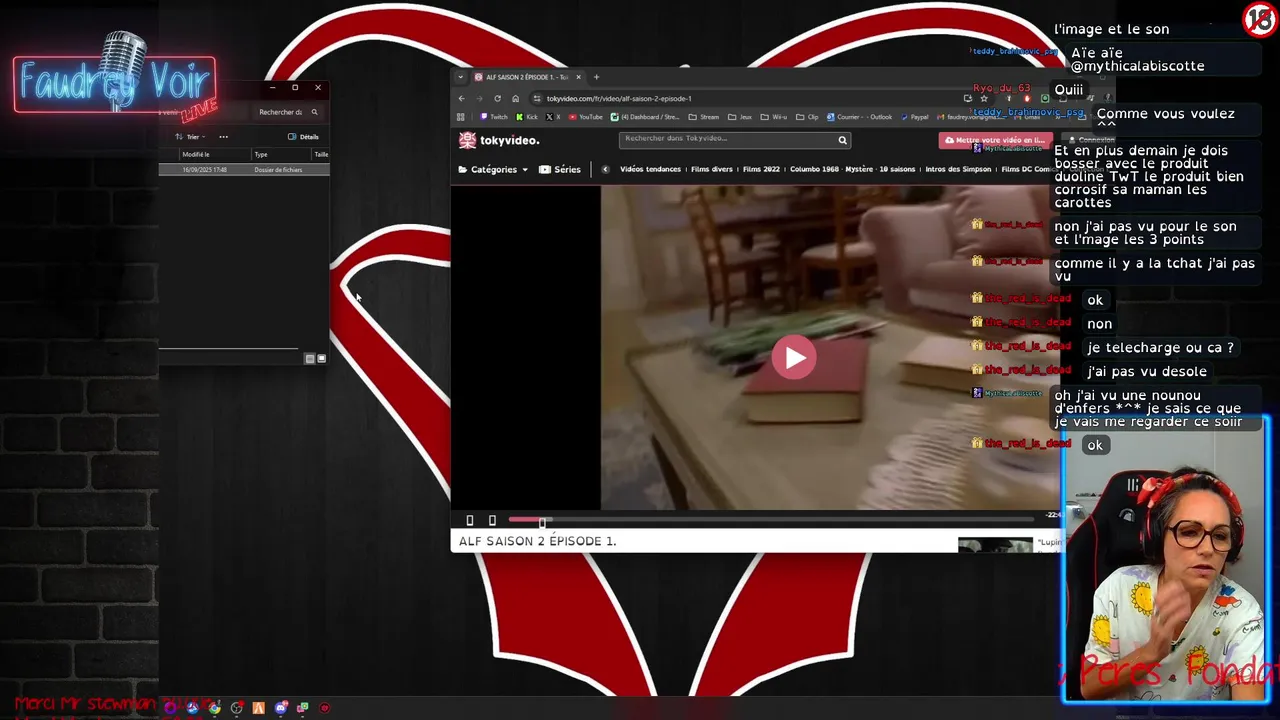Open the orange app icon in taskbar

click(259, 708)
